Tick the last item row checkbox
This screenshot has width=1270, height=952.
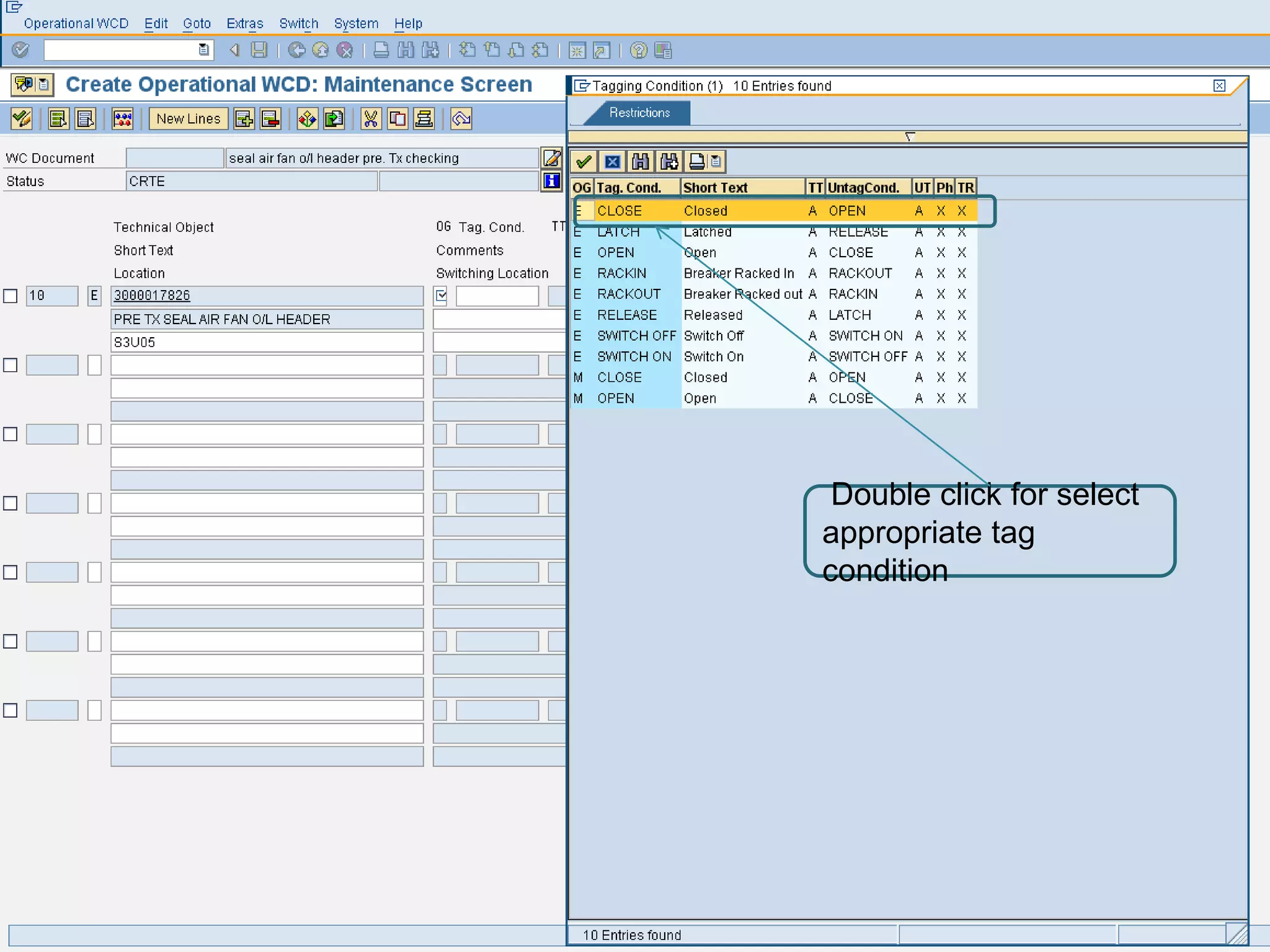(x=11, y=710)
